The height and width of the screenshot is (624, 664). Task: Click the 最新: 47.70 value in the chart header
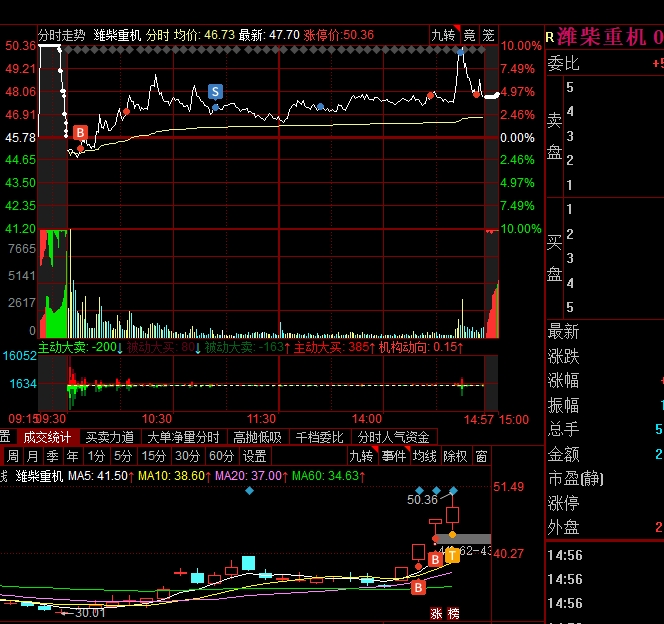(x=269, y=35)
